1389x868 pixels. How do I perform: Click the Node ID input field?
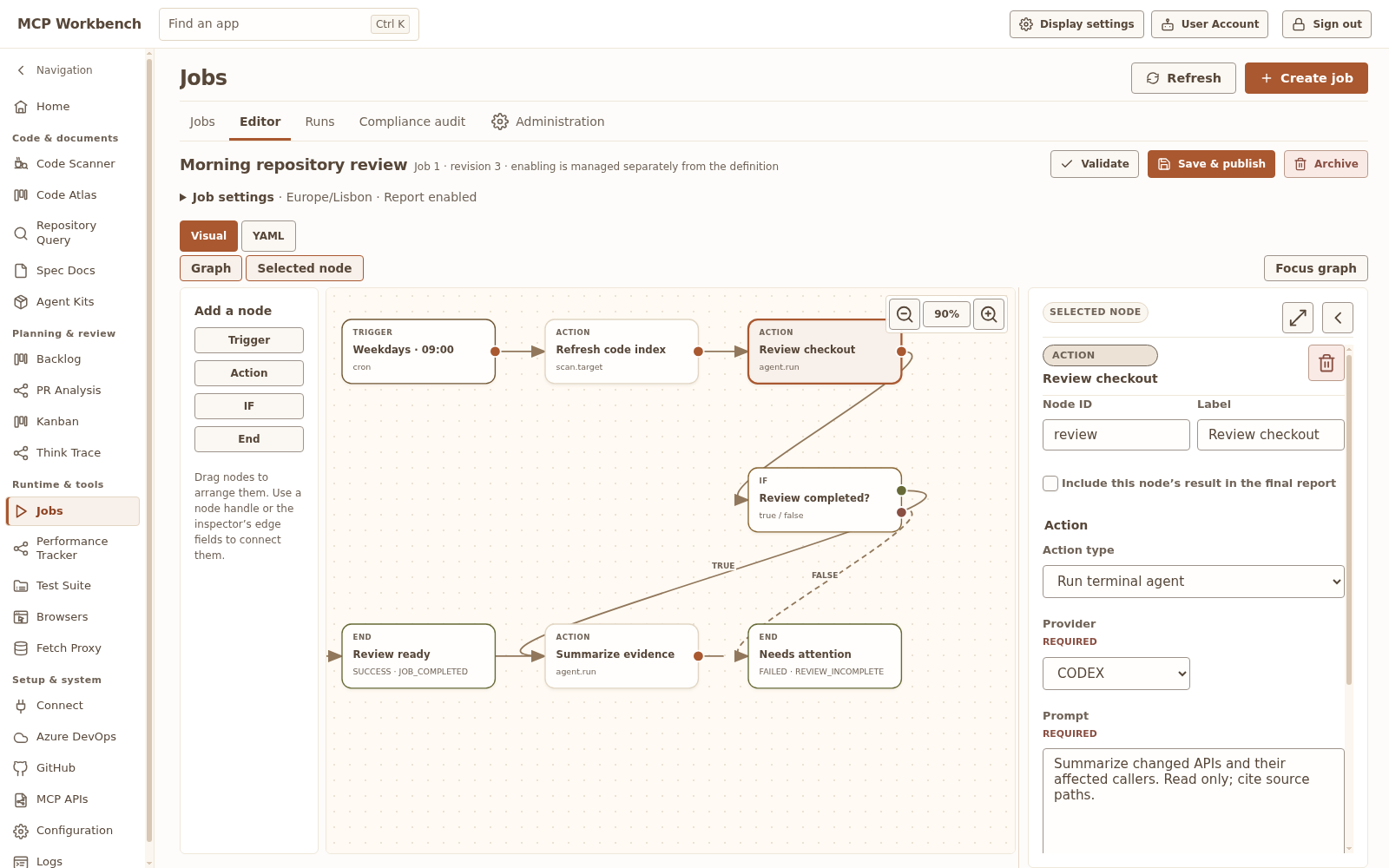(1116, 435)
